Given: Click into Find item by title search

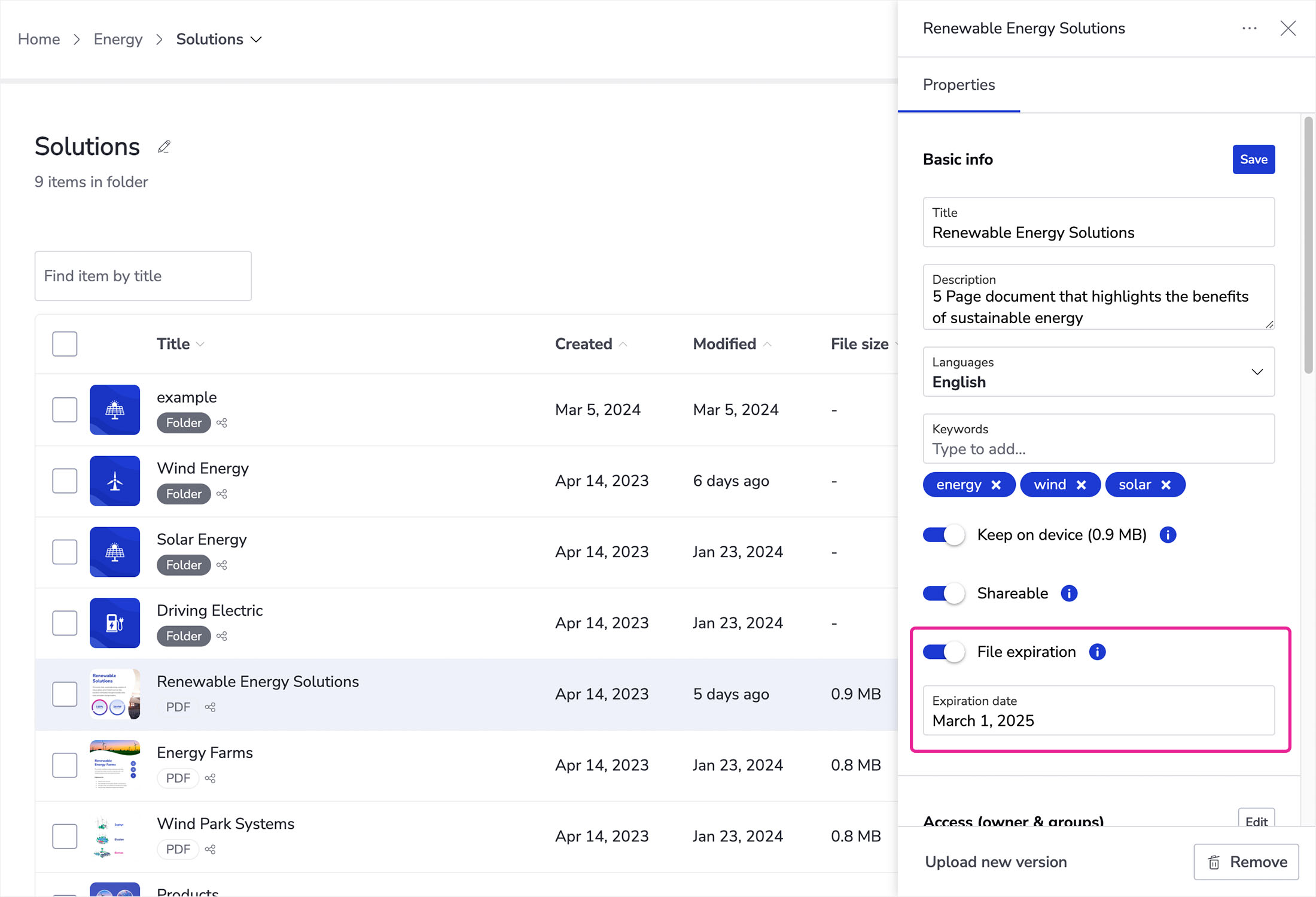Looking at the screenshot, I should pos(143,276).
